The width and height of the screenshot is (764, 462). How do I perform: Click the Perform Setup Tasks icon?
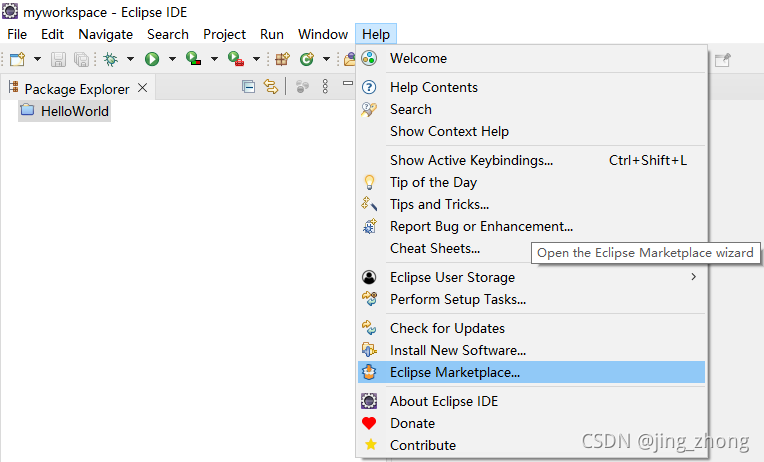tap(369, 298)
